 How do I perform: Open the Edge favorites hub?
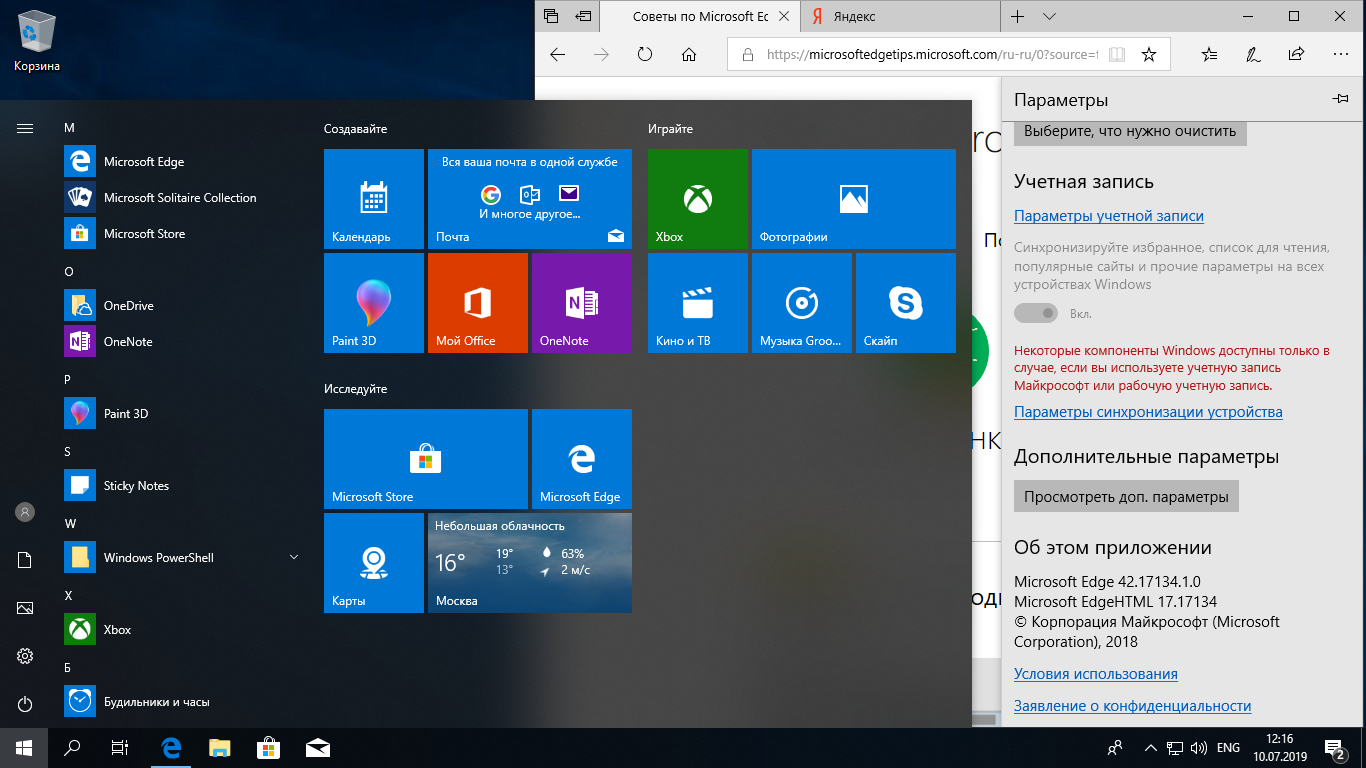(1209, 55)
